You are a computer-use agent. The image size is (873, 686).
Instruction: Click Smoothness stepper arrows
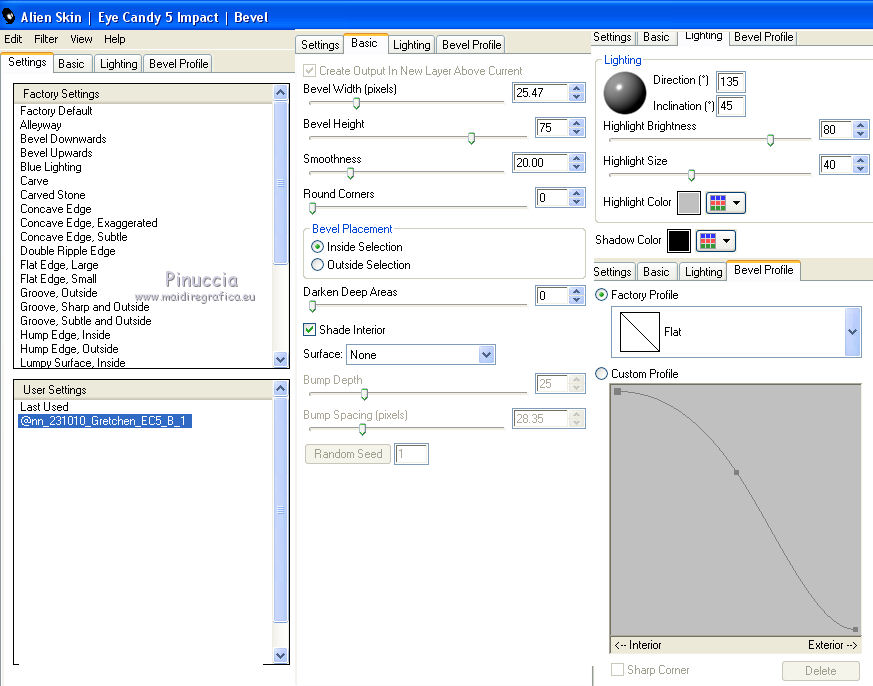click(x=577, y=163)
